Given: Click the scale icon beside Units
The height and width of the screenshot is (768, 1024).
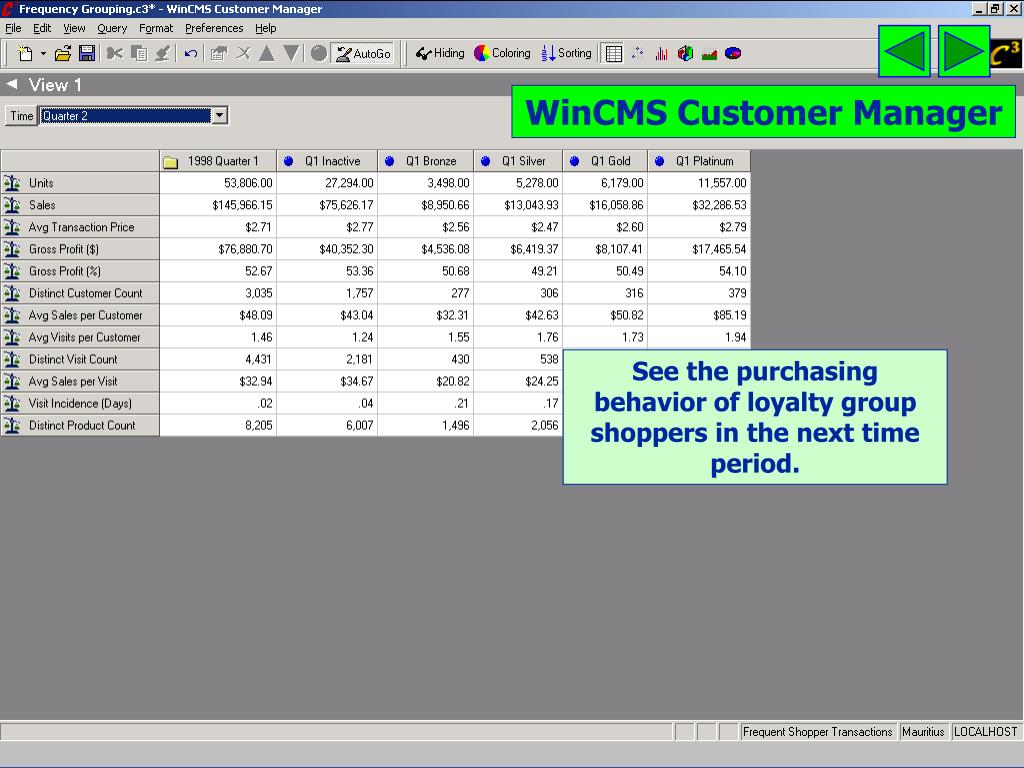Looking at the screenshot, I should [12, 183].
